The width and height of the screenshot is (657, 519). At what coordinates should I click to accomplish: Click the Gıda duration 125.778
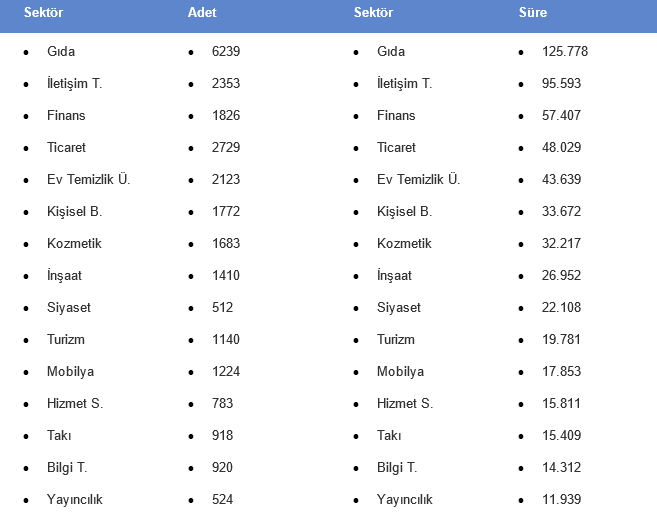565,51
